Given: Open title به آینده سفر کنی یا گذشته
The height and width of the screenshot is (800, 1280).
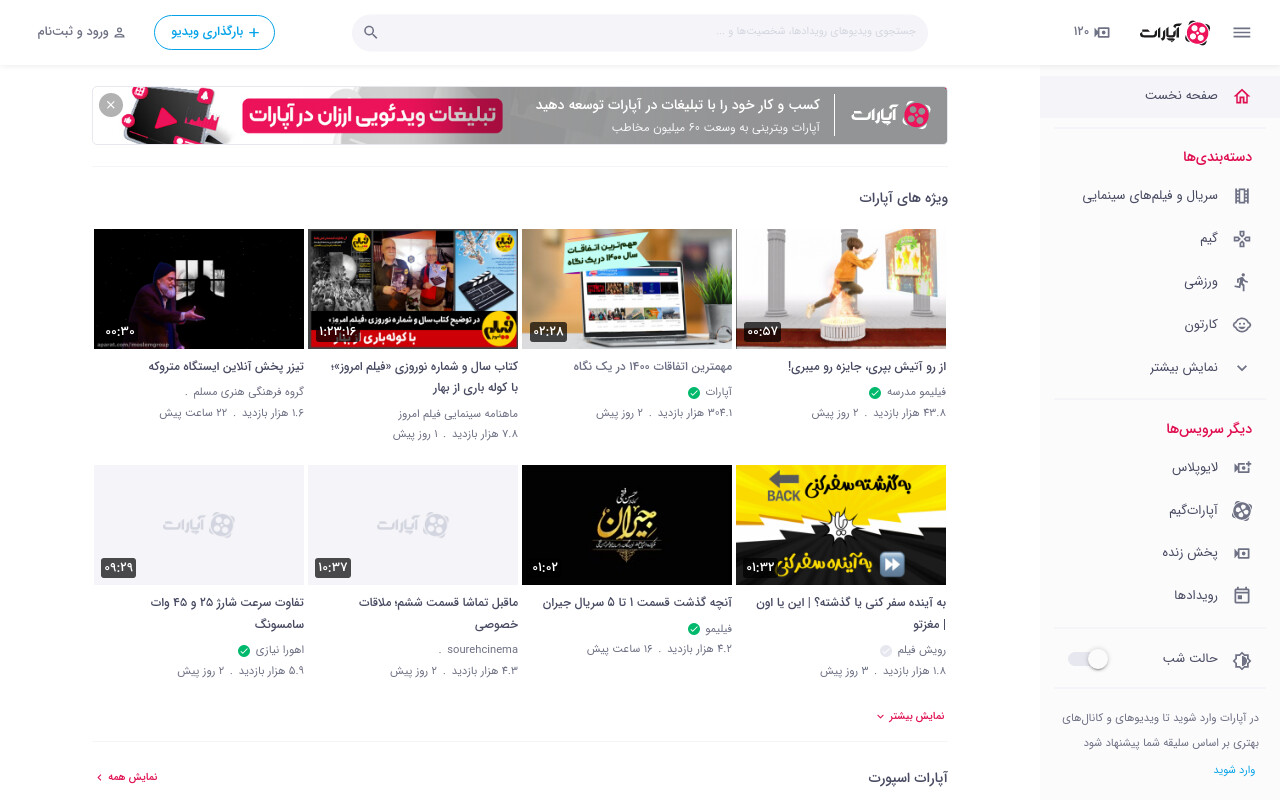Looking at the screenshot, I should (851, 613).
